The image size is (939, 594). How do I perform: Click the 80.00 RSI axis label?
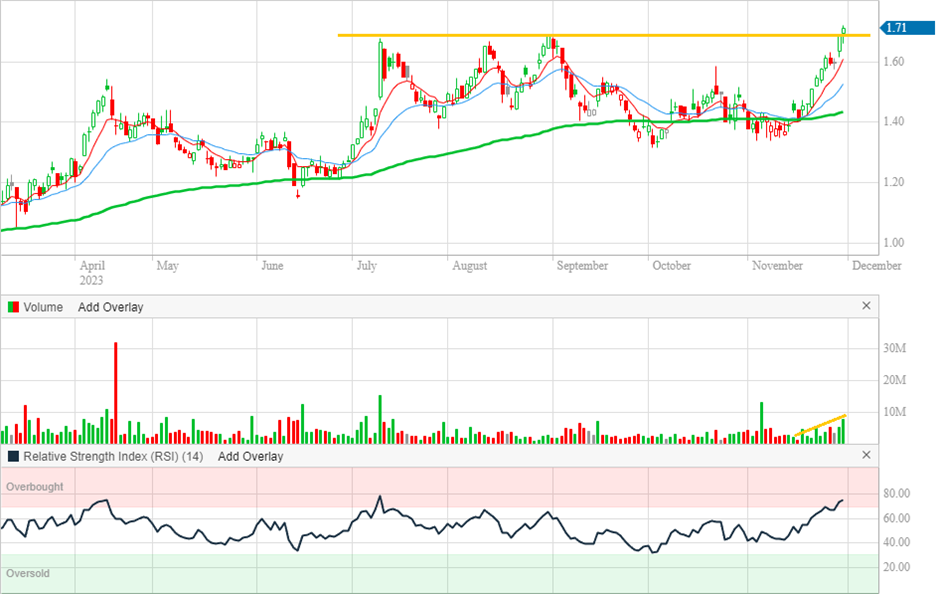[896, 494]
